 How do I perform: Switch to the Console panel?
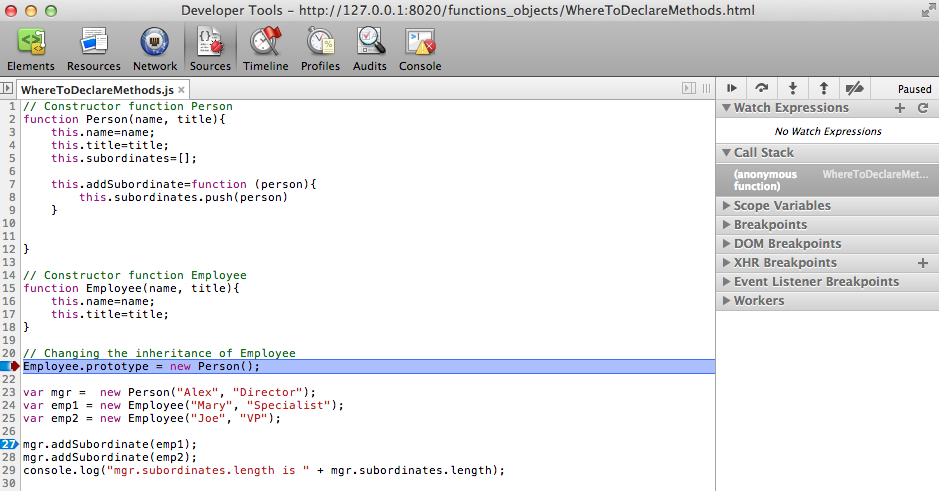point(420,49)
